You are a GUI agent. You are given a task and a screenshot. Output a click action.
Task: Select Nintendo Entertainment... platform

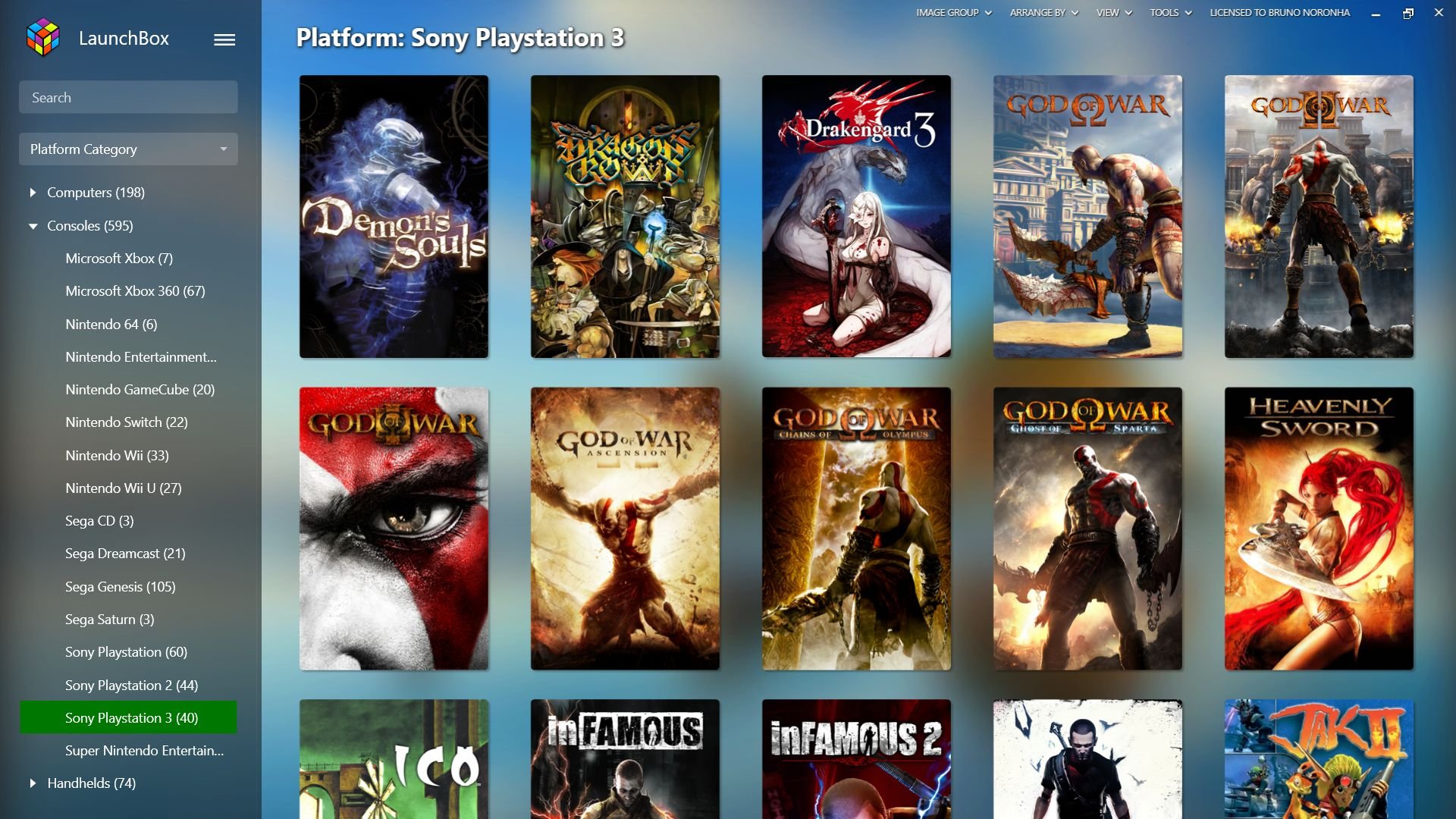coord(141,357)
